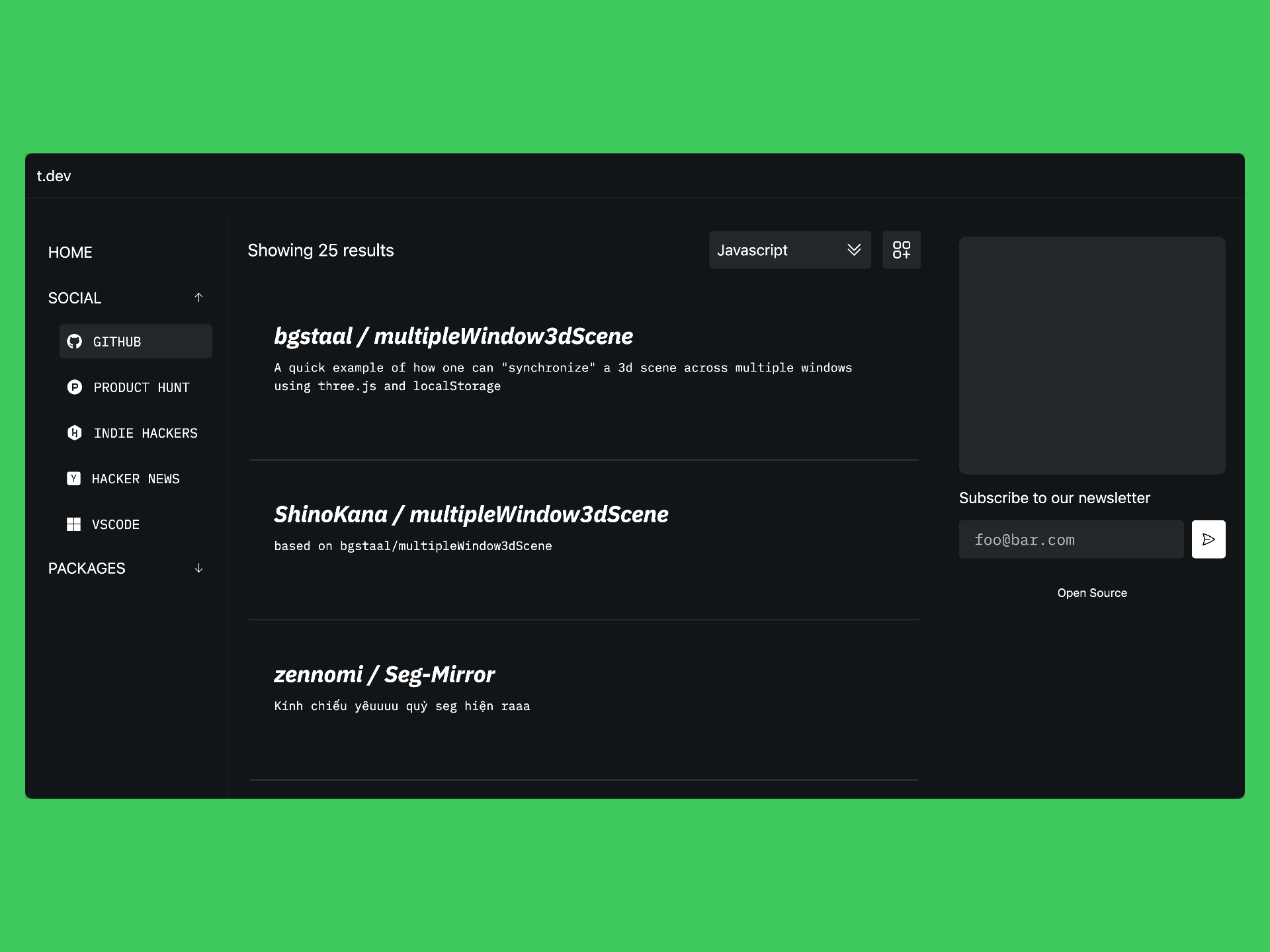Click the gray preview panel above the newsletter
Viewport: 1270px width, 952px height.
pyautogui.click(x=1092, y=356)
